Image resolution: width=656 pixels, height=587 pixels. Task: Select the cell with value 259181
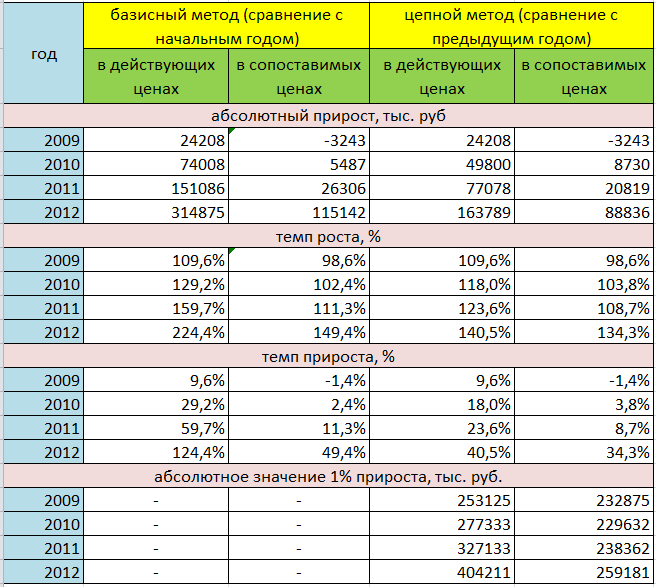click(x=584, y=572)
